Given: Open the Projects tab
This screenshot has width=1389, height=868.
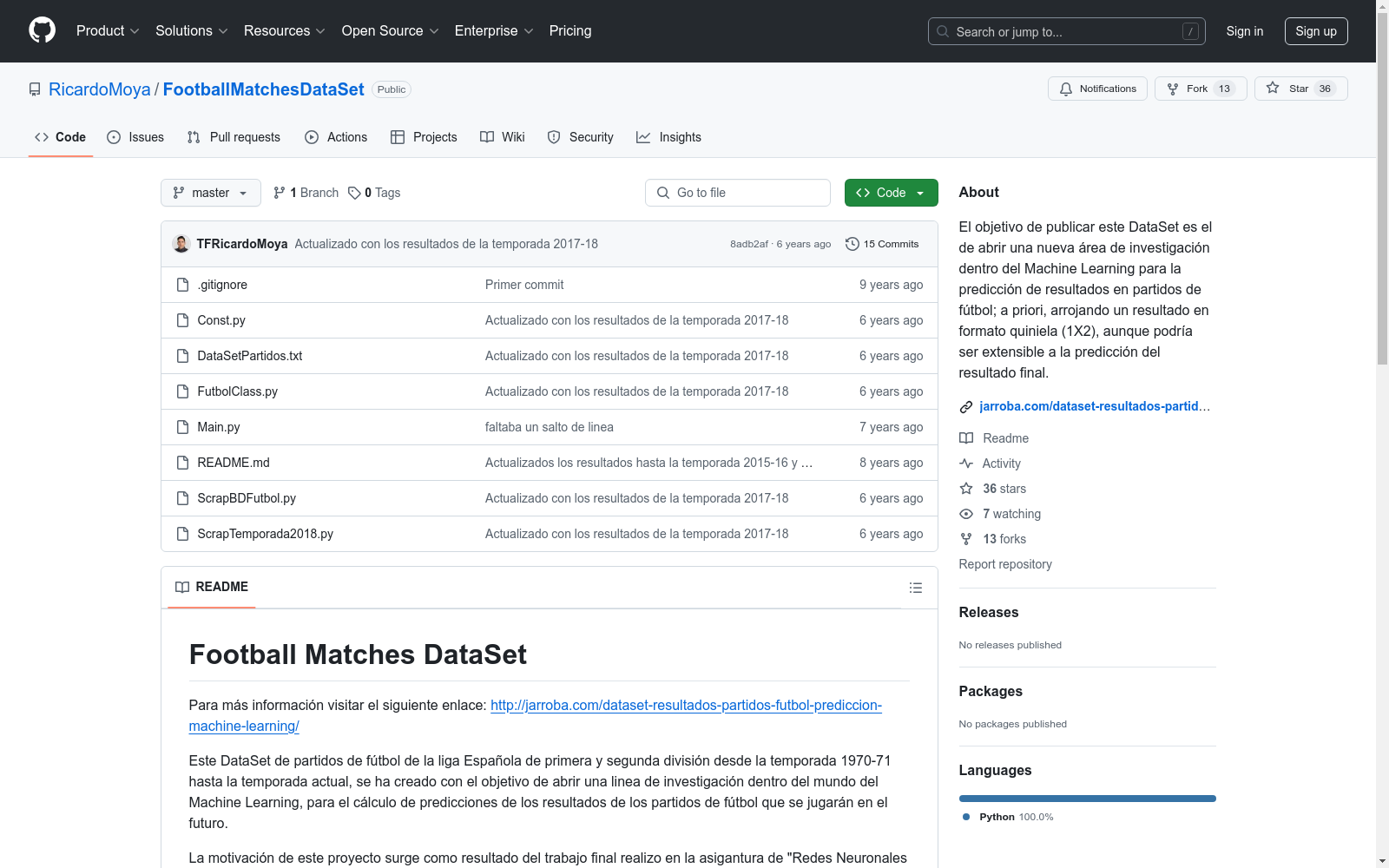Looking at the screenshot, I should pyautogui.click(x=424, y=137).
